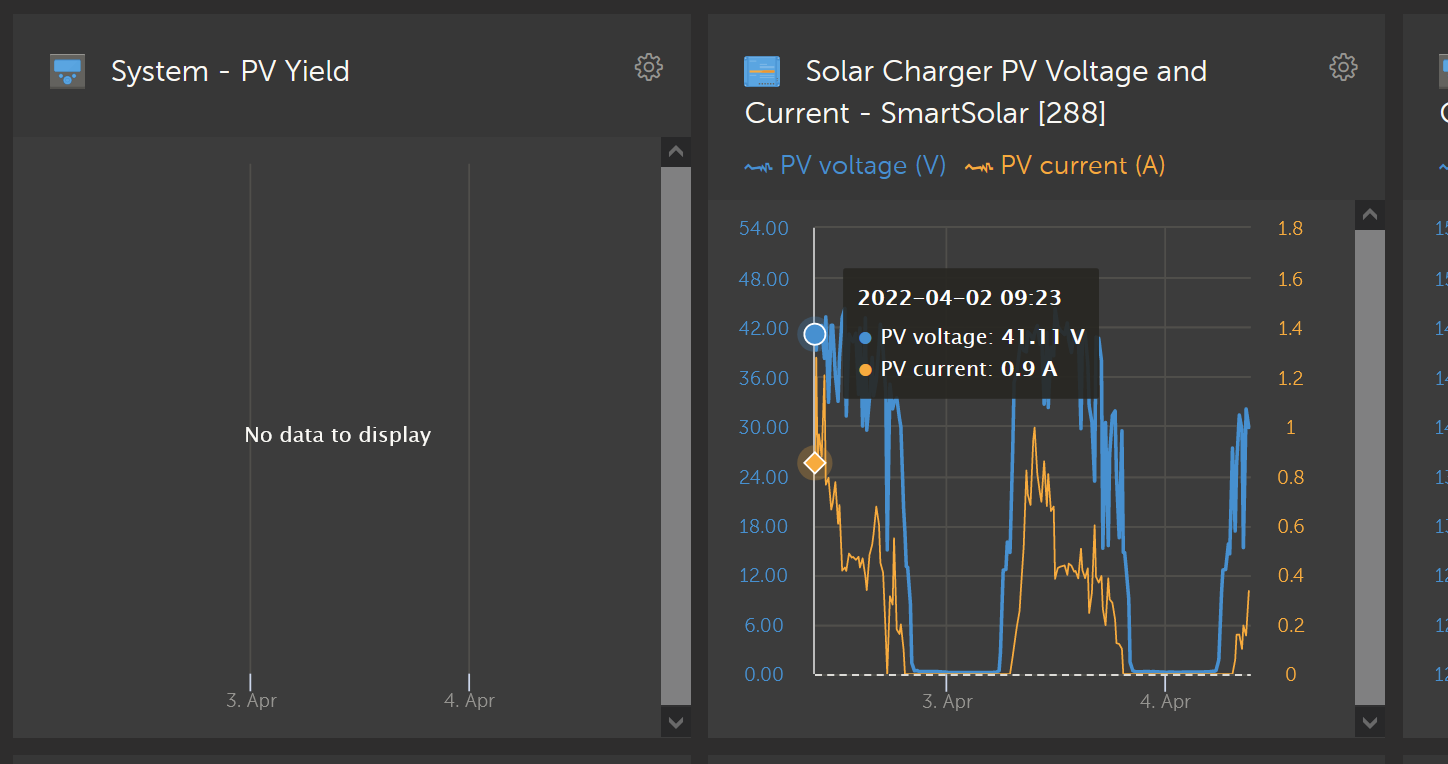Click scroll-up arrow on SmartSolar widget scrollbar
Image resolution: width=1448 pixels, height=764 pixels.
[x=1370, y=213]
